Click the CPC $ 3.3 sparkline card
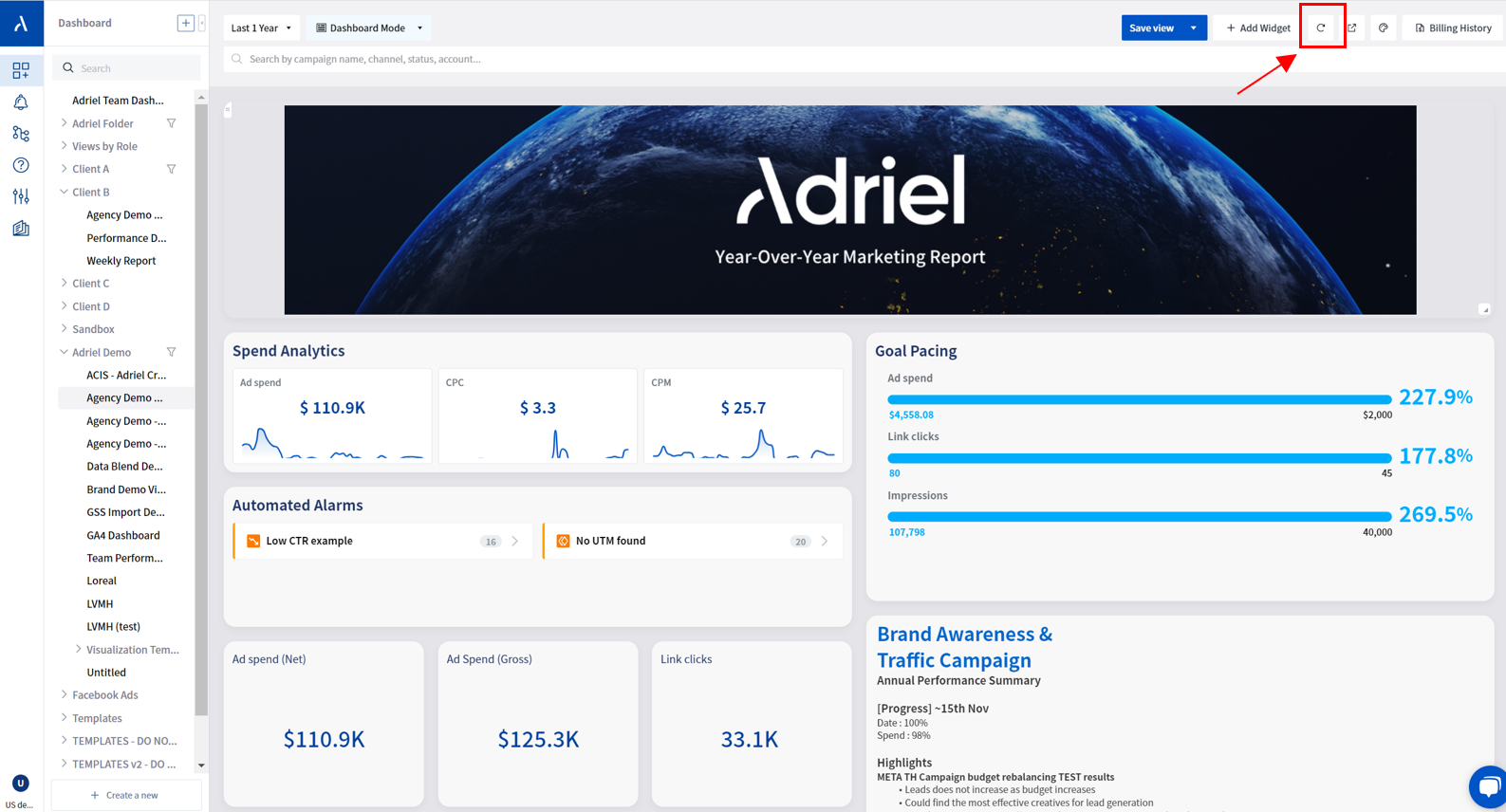 click(537, 416)
